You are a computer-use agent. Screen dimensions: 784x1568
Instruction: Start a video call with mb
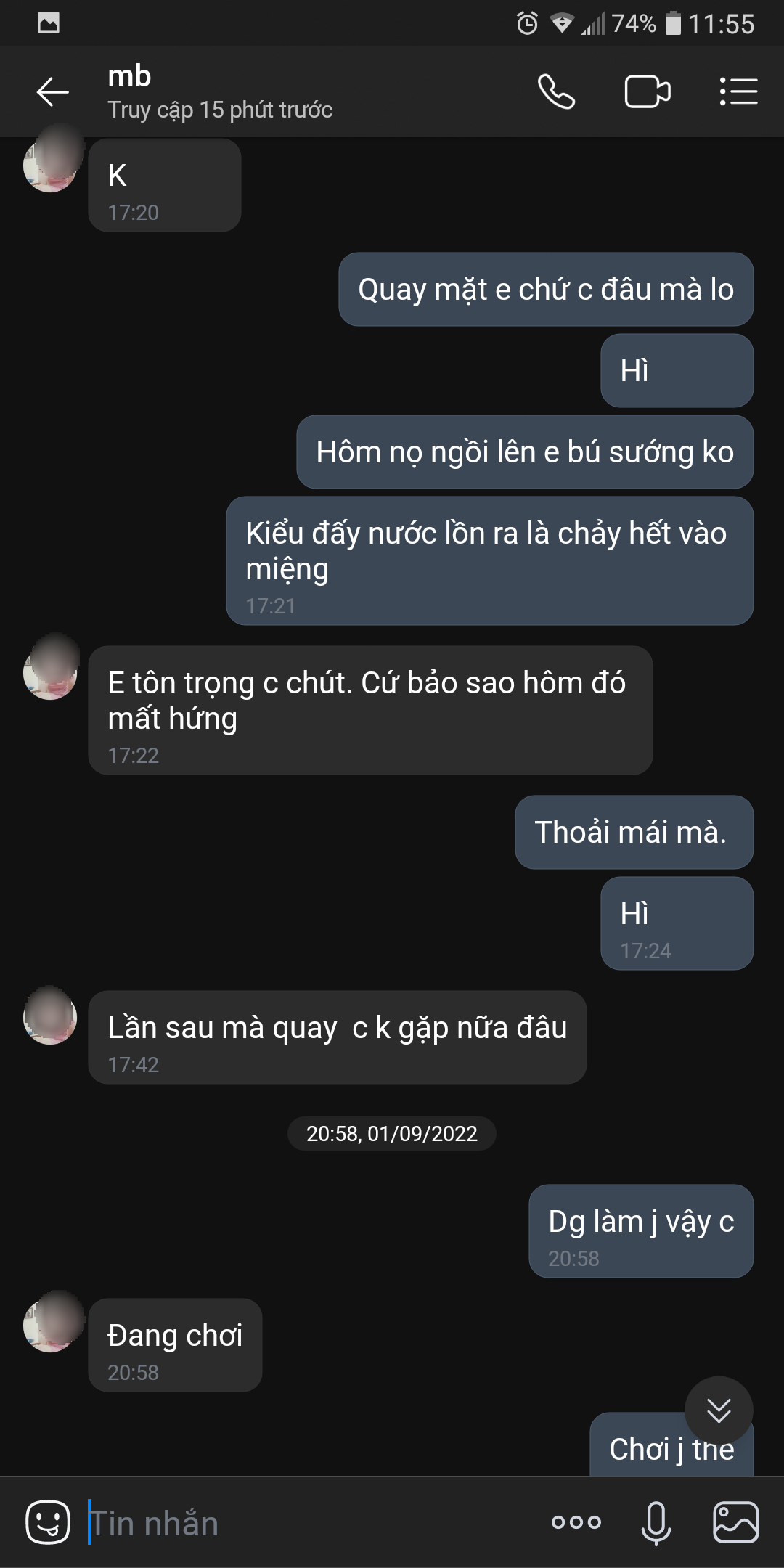tap(647, 92)
